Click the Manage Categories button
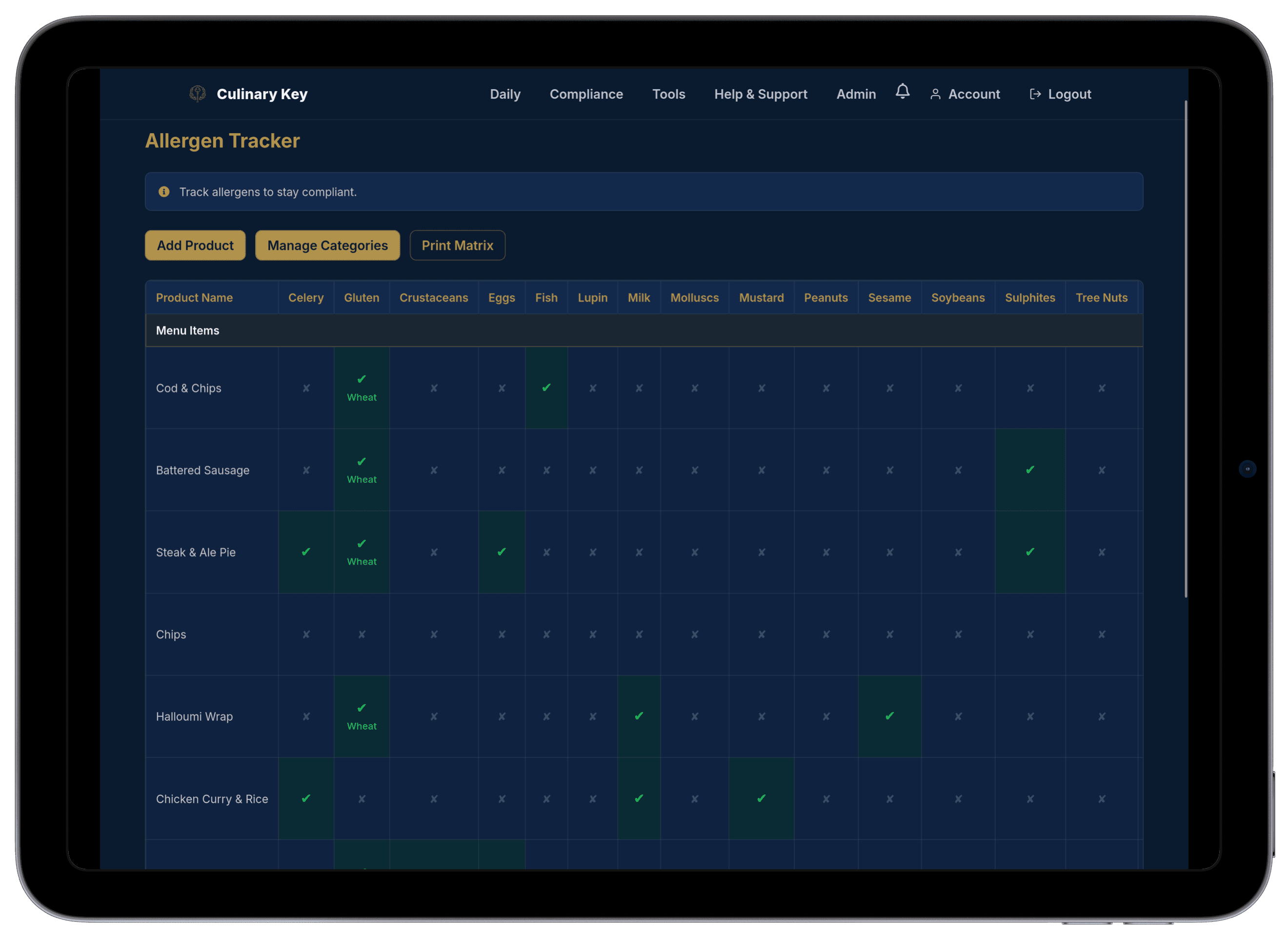This screenshot has height=937, width=1288. point(328,245)
